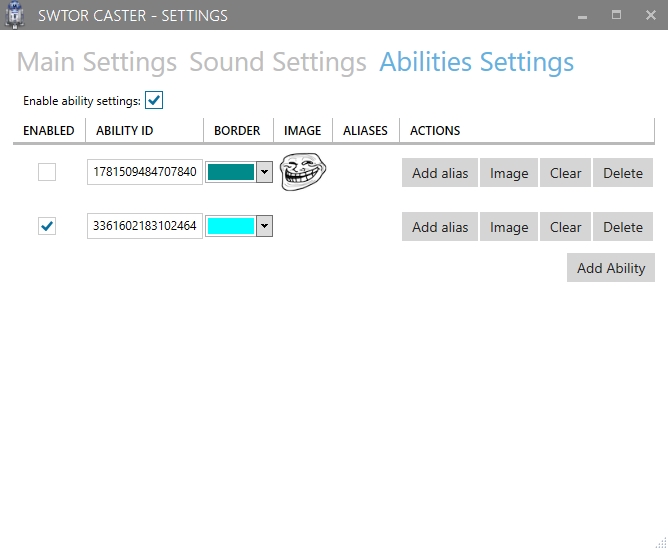Click the BORDER column header
This screenshot has width=668, height=550.
239,130
